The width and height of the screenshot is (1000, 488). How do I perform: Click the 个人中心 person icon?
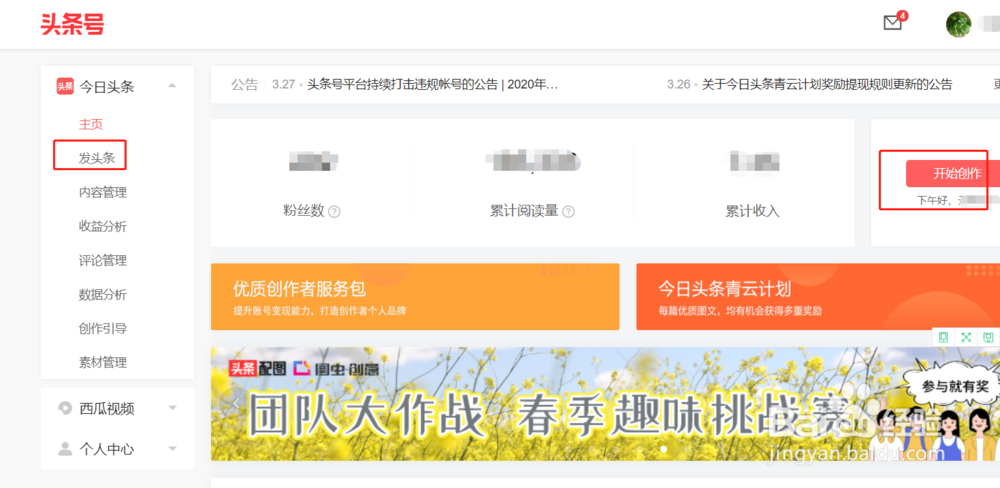tap(65, 448)
